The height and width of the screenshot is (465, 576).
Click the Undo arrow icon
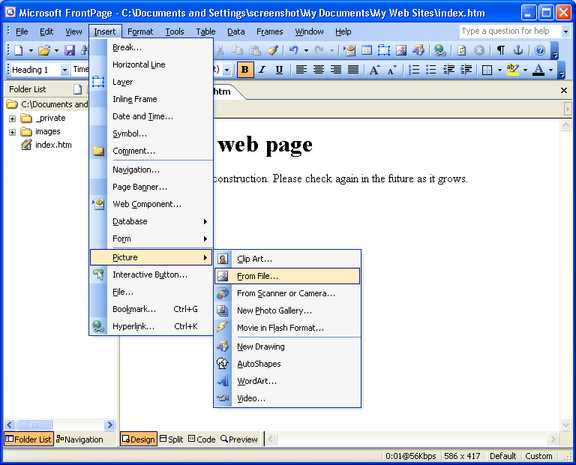click(294, 50)
